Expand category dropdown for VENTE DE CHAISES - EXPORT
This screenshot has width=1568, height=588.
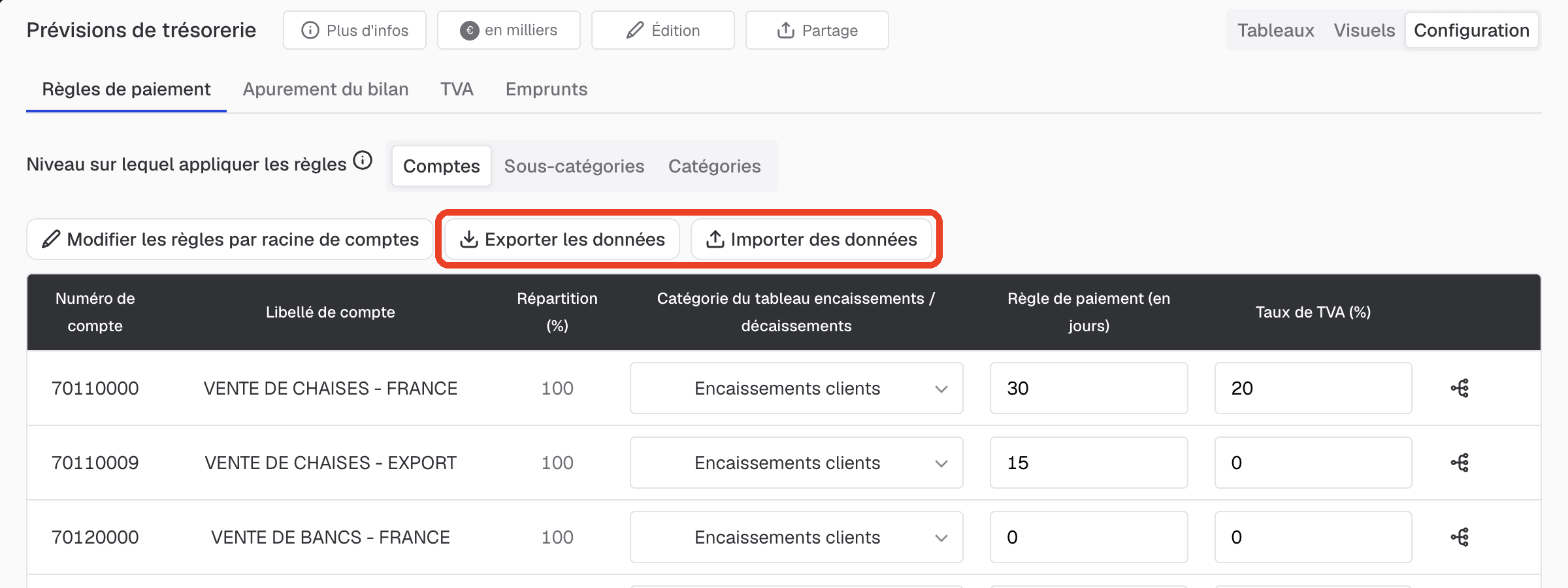pos(796,463)
